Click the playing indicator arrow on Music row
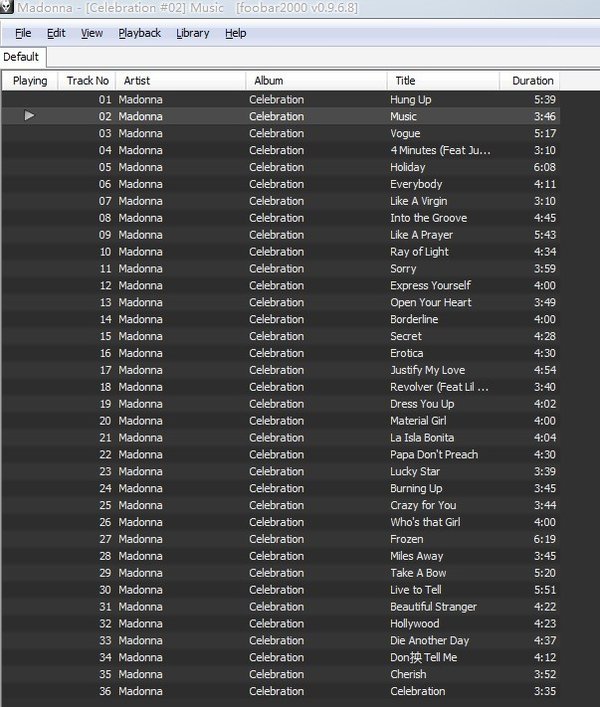The height and width of the screenshot is (707, 600). point(29,116)
